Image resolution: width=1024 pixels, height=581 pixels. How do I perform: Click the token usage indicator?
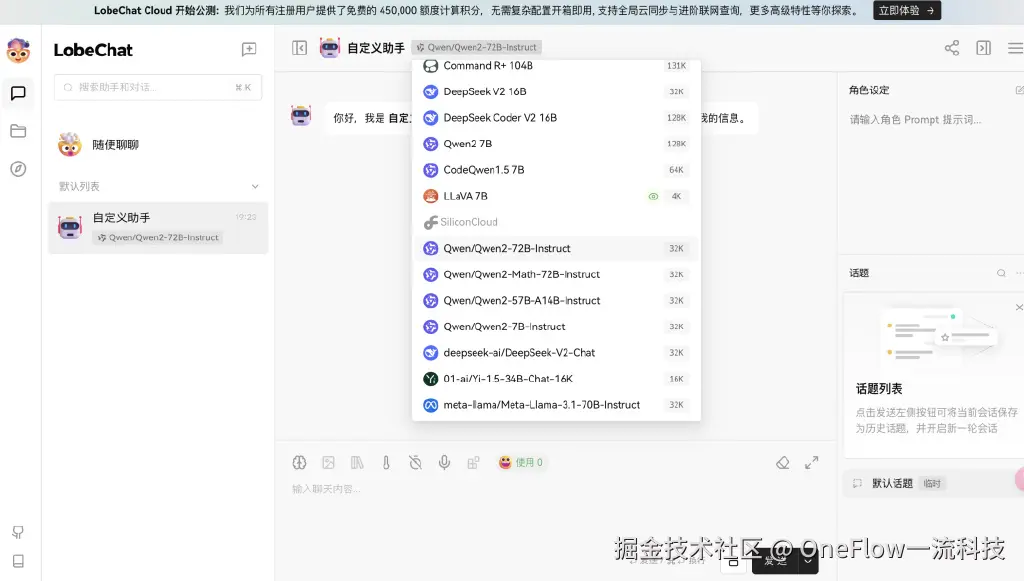pyautogui.click(x=520, y=462)
